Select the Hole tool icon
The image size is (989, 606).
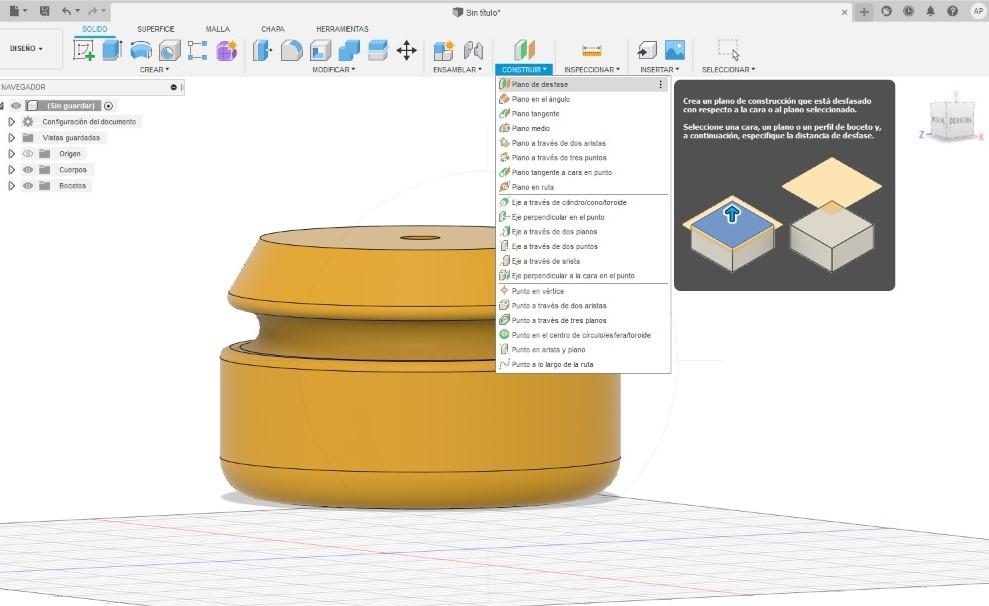click(x=169, y=50)
